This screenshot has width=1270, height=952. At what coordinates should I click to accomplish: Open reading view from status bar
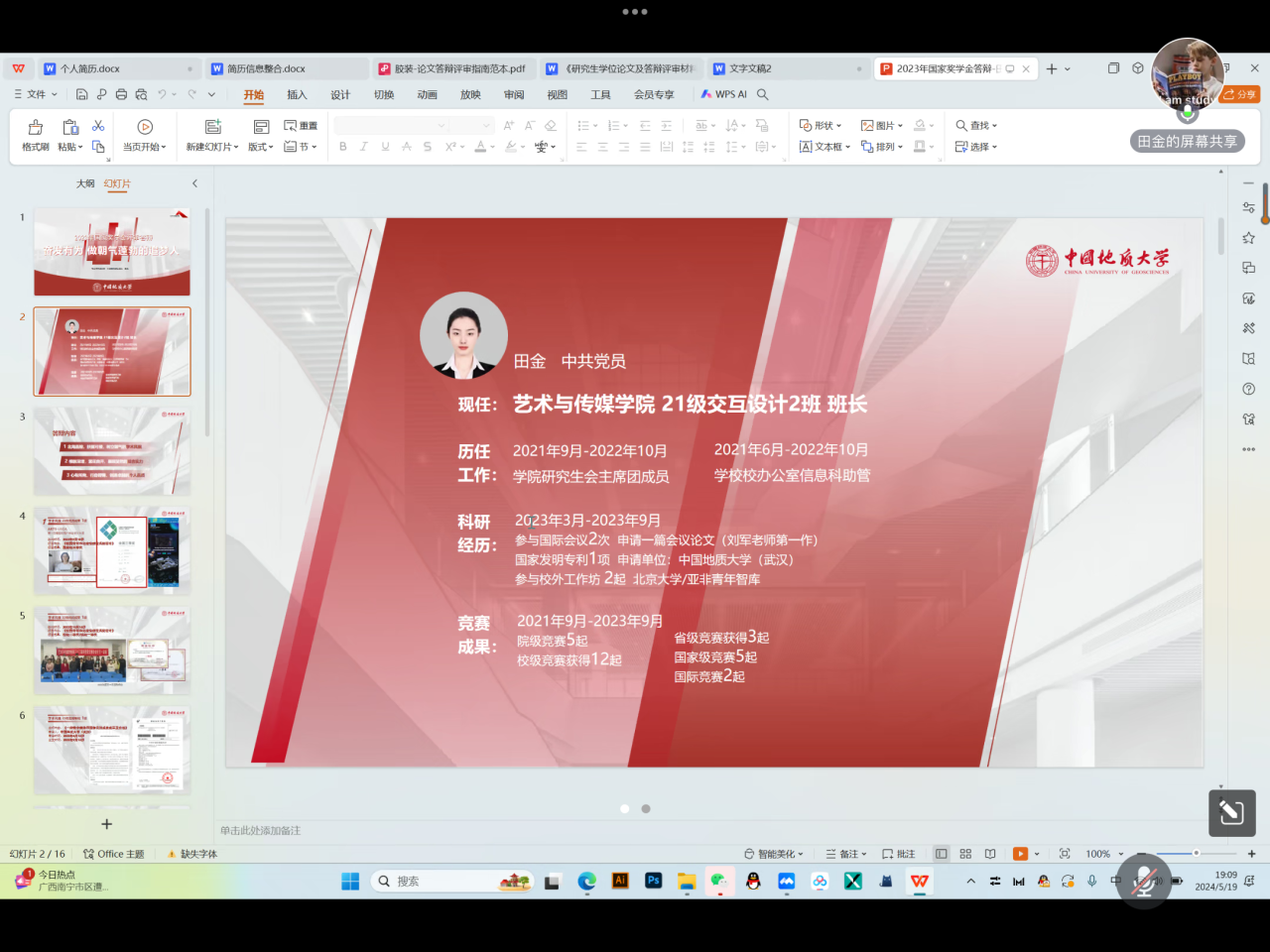coord(990,854)
